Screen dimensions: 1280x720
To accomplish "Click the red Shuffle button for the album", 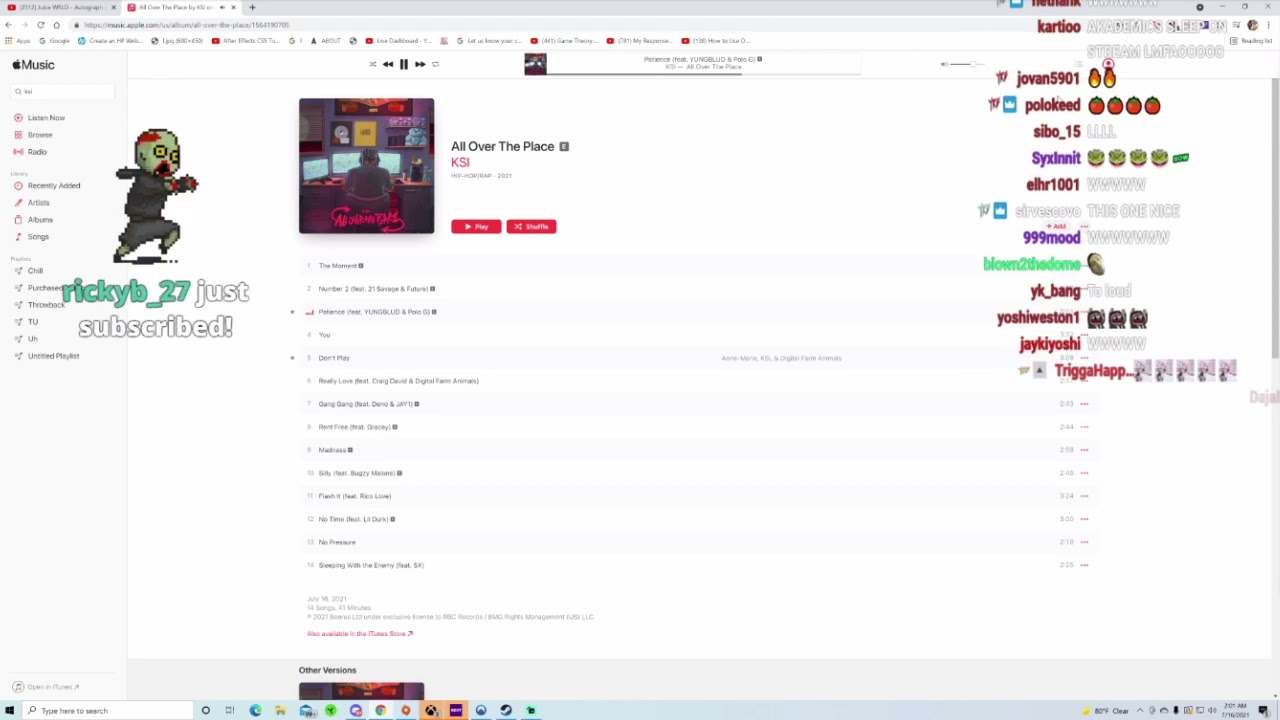I will [x=531, y=227].
